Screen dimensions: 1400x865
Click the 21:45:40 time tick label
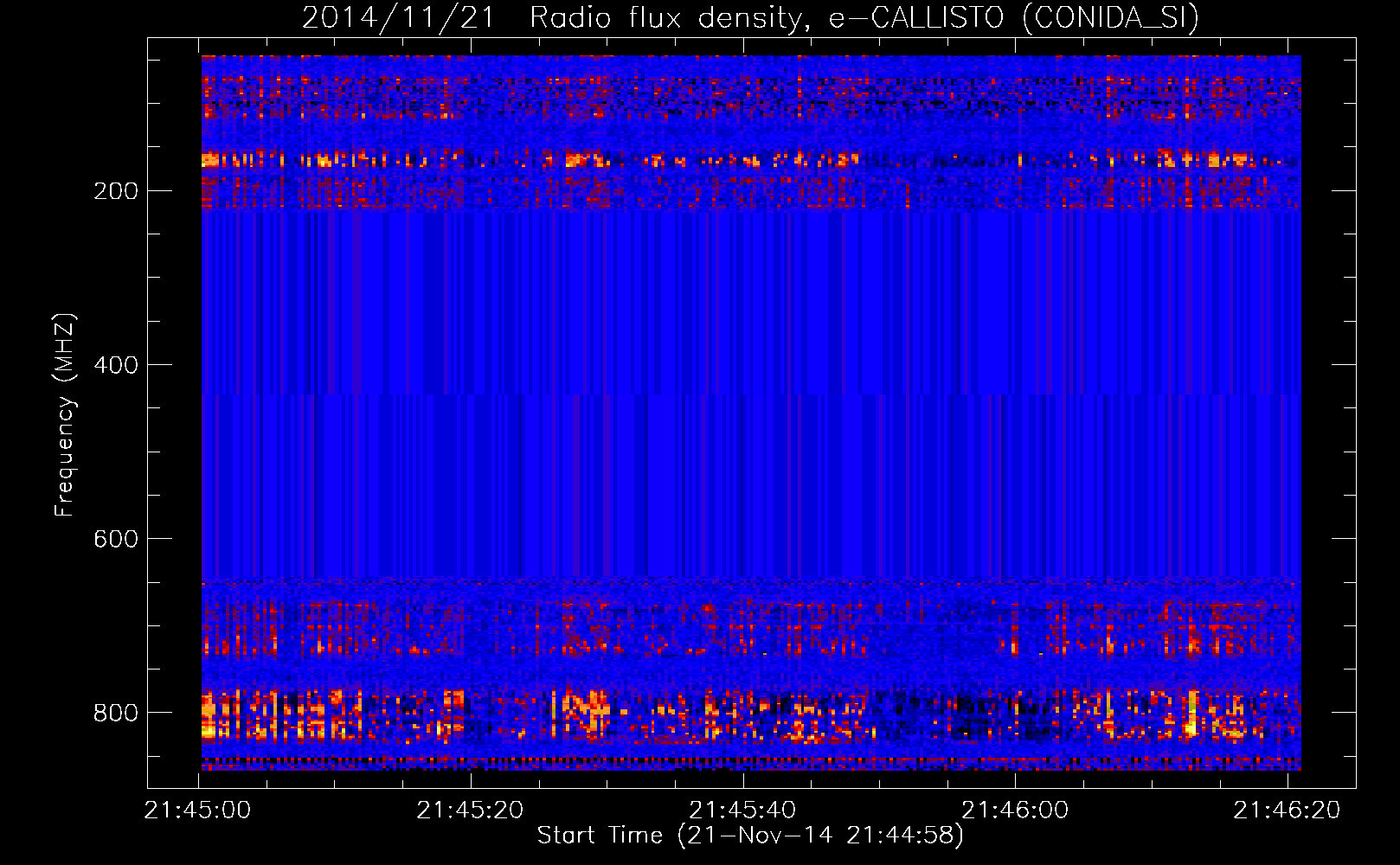[743, 811]
